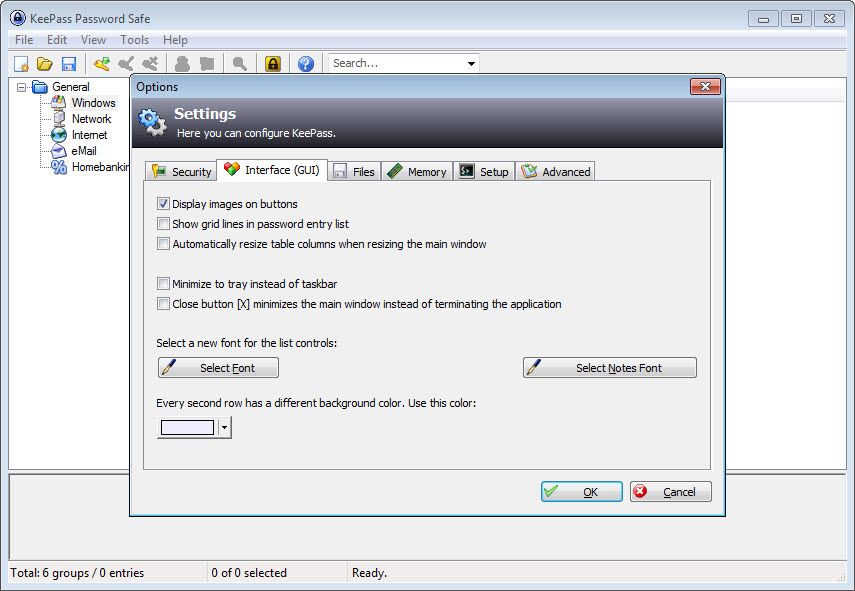
Task: Click the eMail envelope group icon
Action: coord(59,151)
